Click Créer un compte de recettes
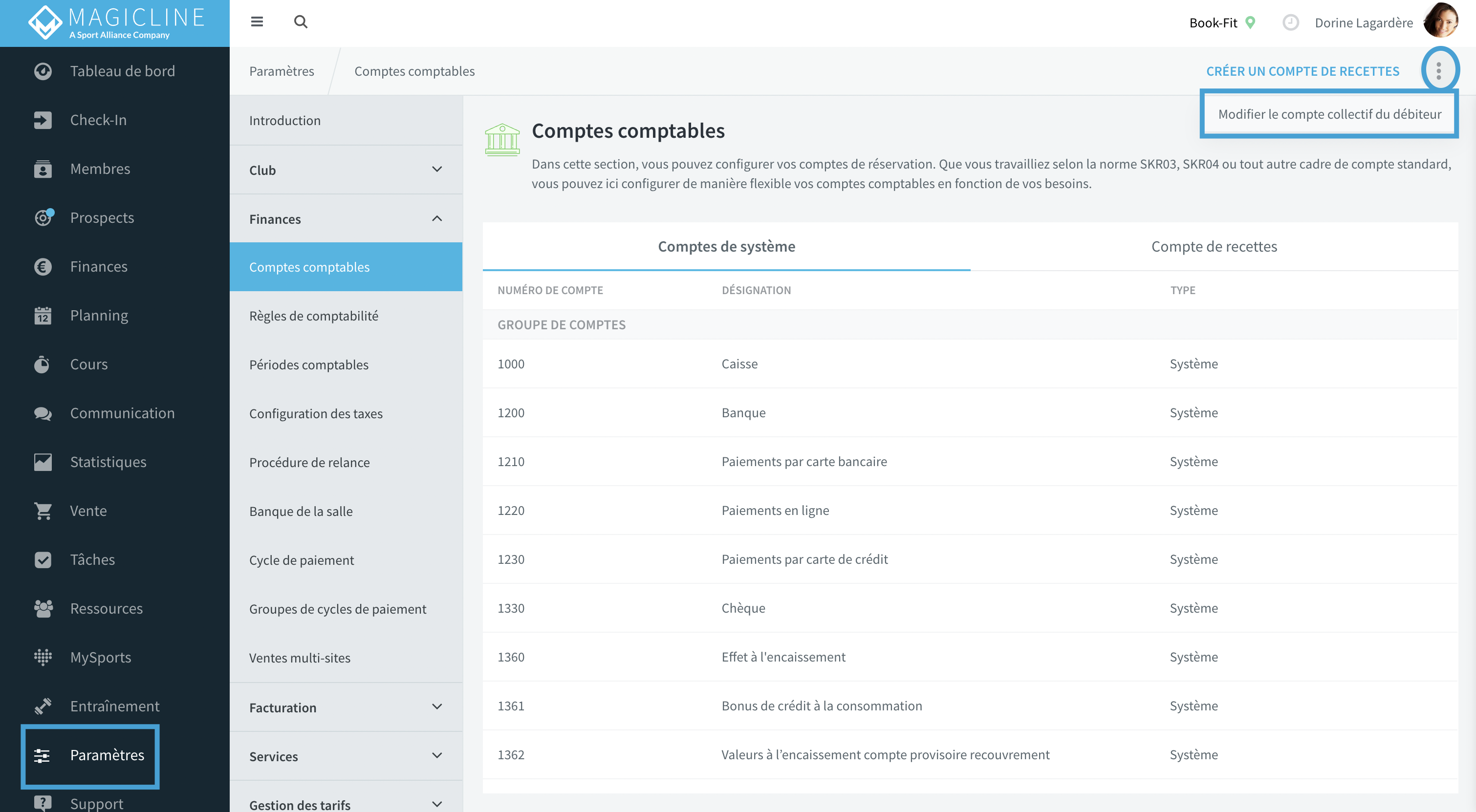Screen dimensions: 1476x812 tap(1302, 71)
